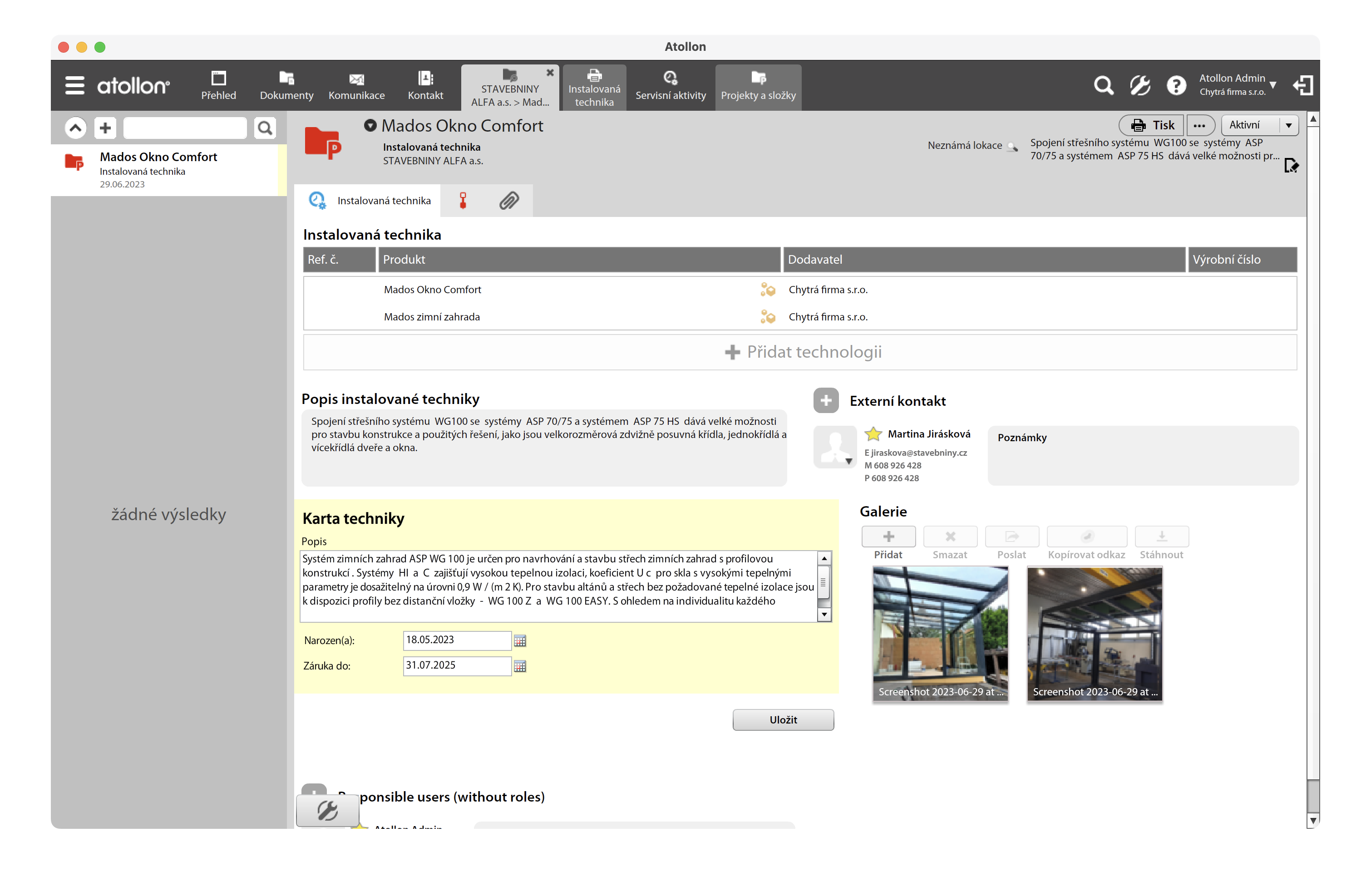
Task: Open the wrench settings icon in top bar
Action: 1139,85
